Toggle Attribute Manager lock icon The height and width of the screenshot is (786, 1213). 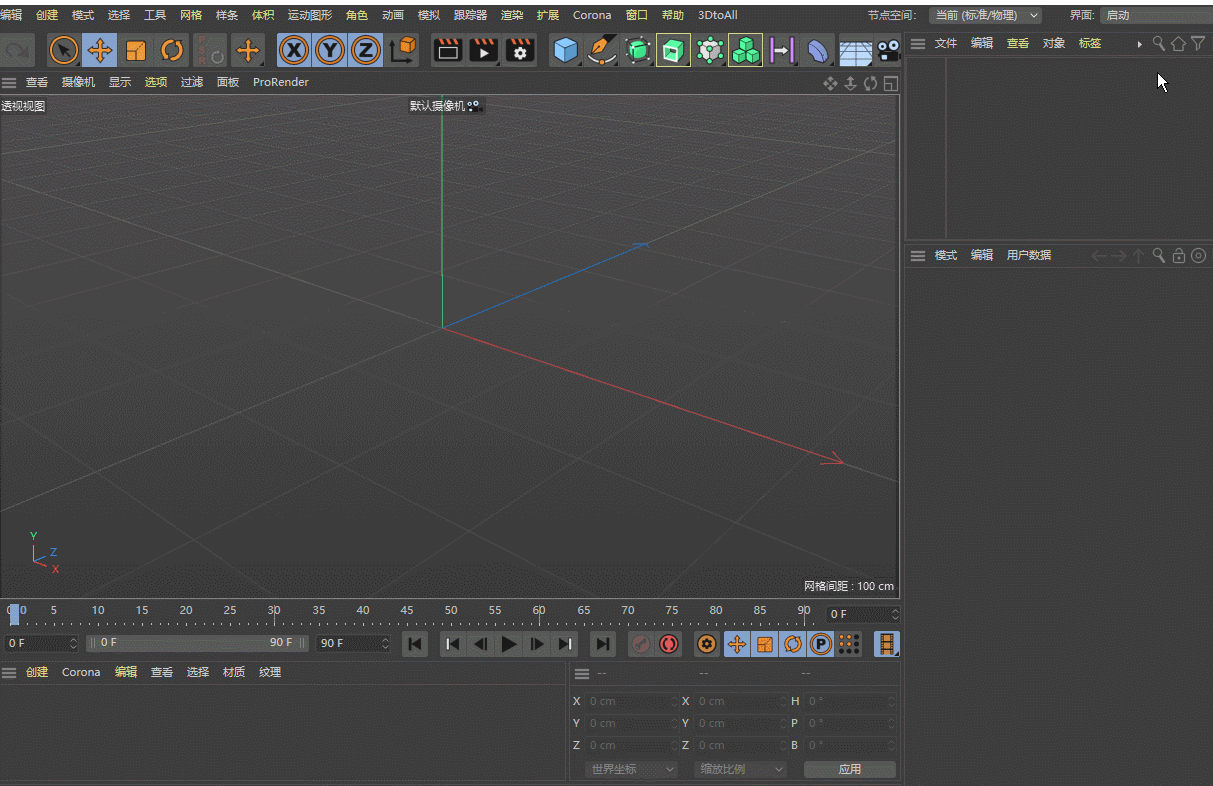[x=1179, y=255]
